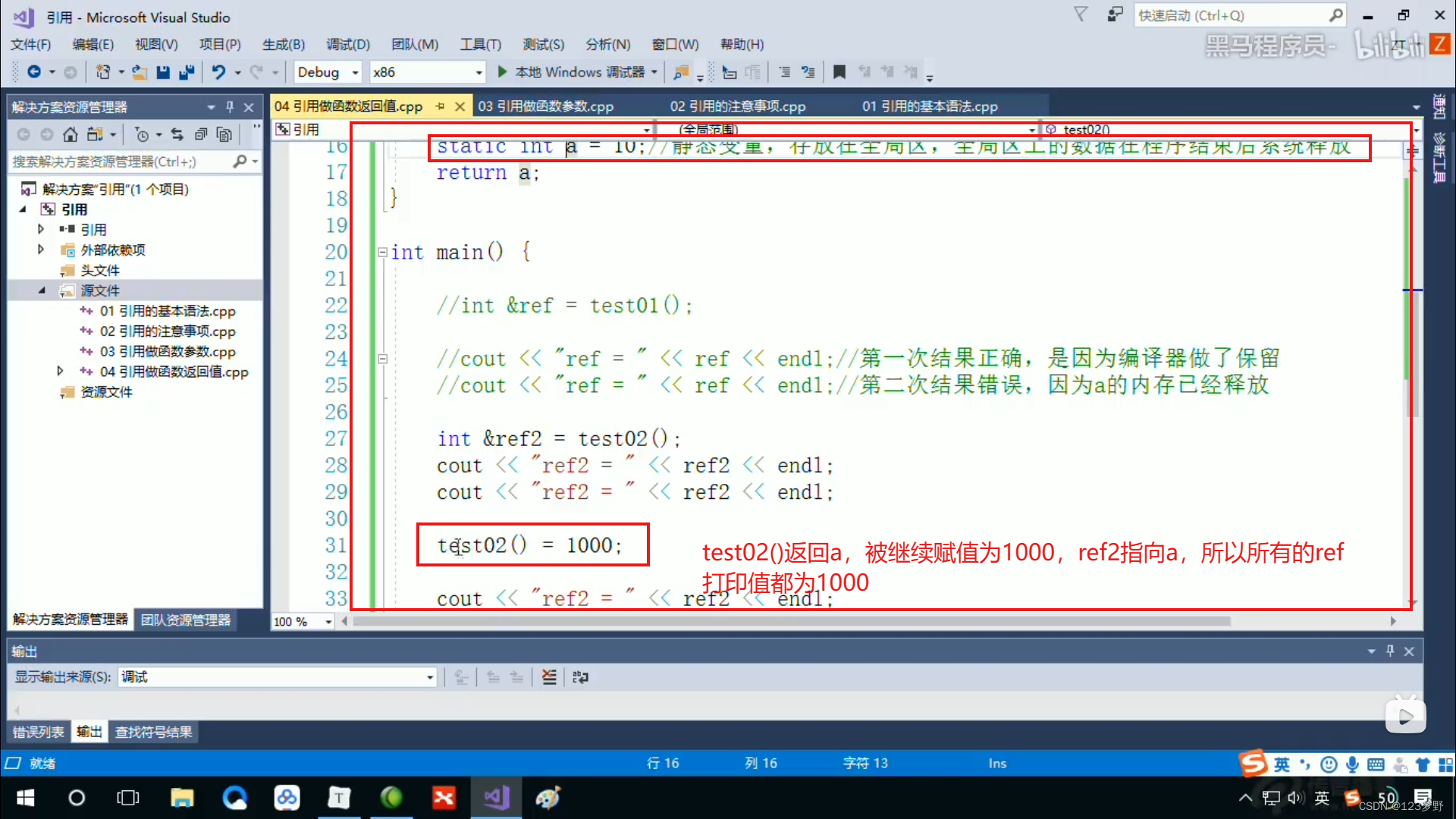
Task: Open the Windows Start menu
Action: coord(25,798)
